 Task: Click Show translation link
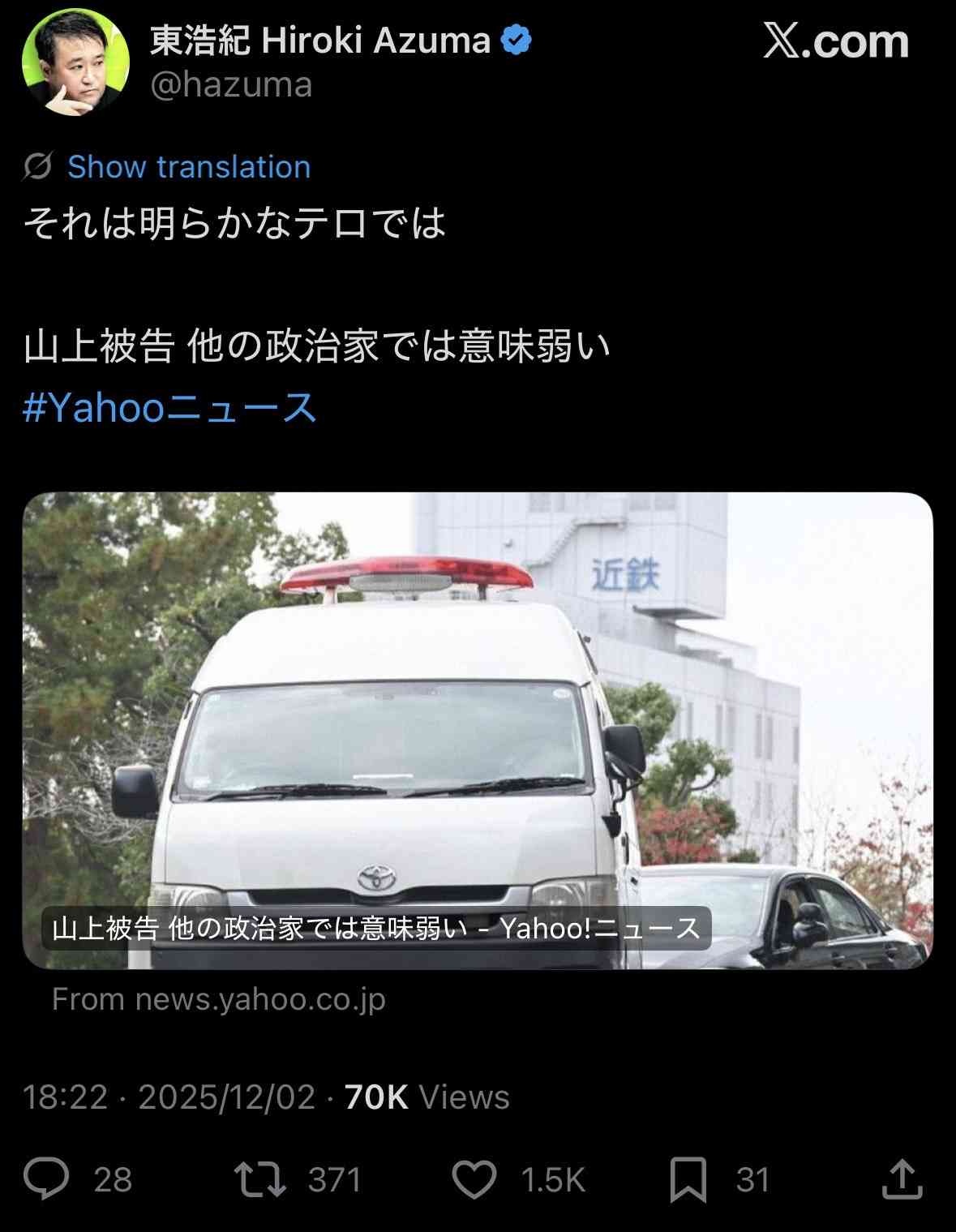coord(189,166)
